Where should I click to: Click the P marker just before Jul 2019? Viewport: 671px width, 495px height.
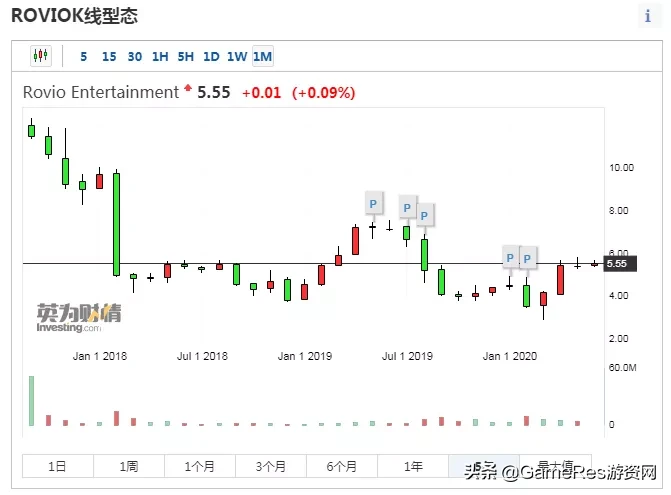(407, 208)
